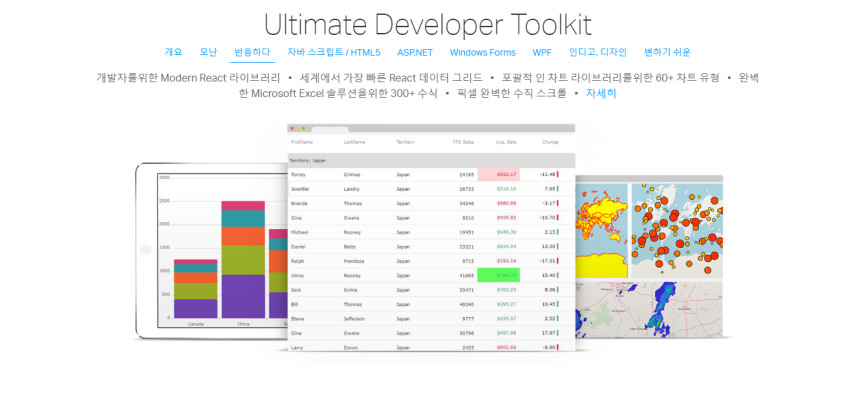860x398 pixels.
Task: Switch to the 모난 tab
Action: (x=208, y=53)
